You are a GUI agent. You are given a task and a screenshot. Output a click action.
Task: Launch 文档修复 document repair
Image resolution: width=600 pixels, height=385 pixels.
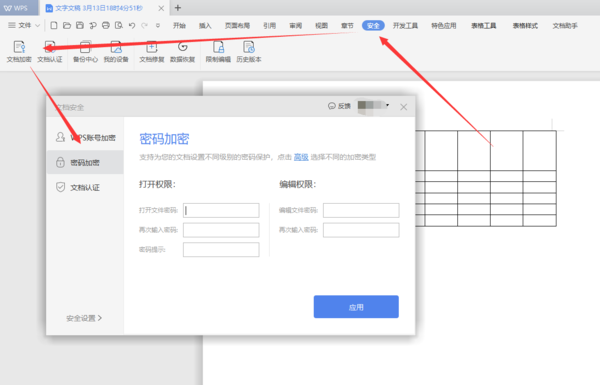tap(152, 52)
